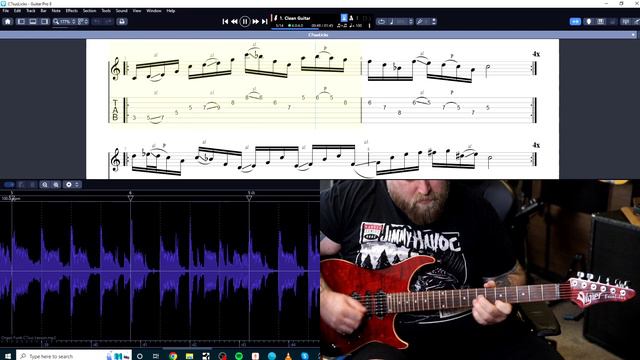Screen dimensions: 640x360
Task: Open the display layout mode dropdown
Action: point(83,21)
